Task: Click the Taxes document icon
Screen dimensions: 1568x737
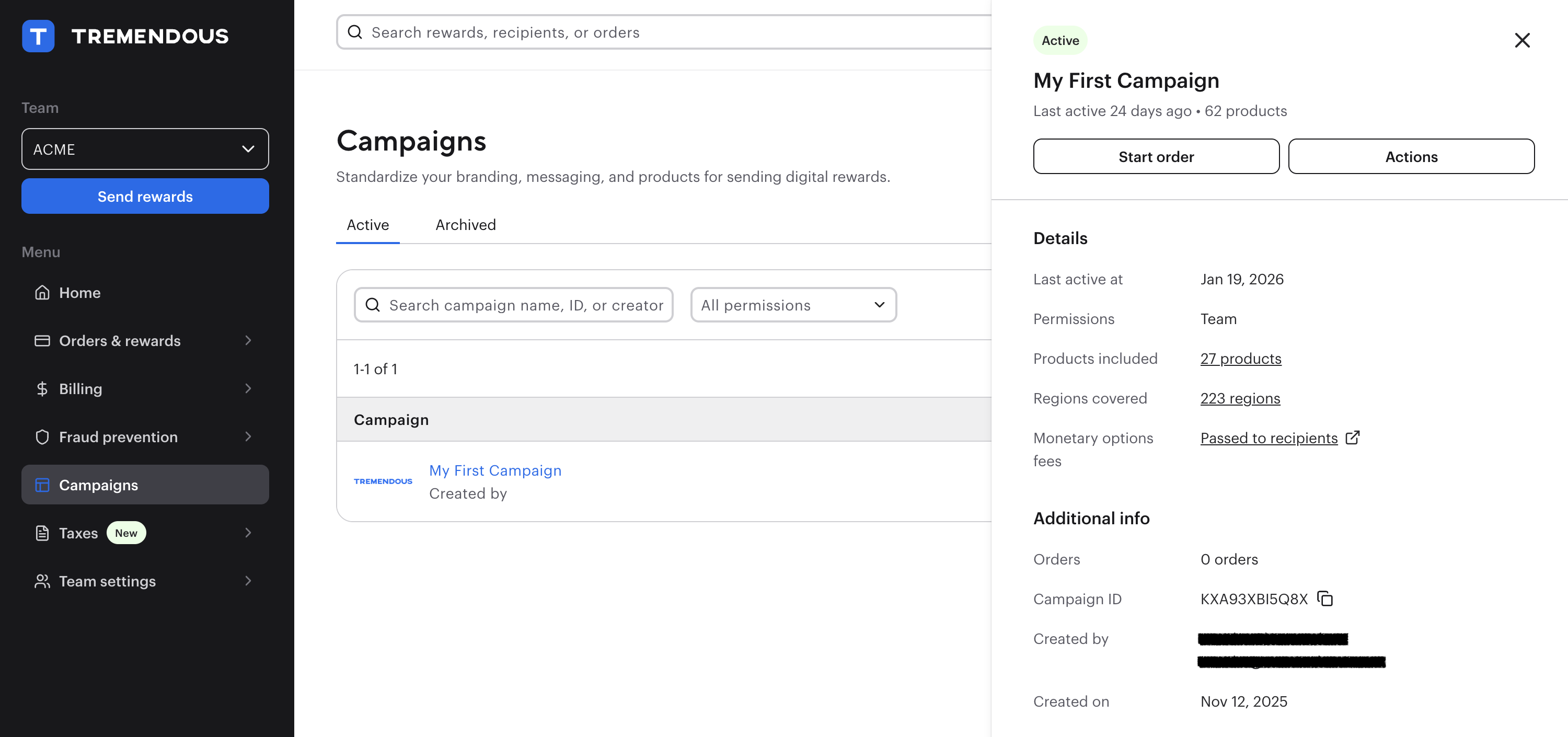Action: click(x=42, y=533)
